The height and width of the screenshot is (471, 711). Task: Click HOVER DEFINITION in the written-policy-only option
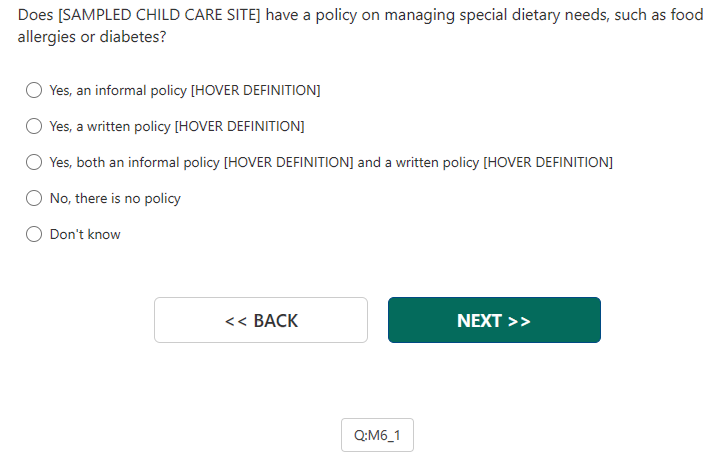point(239,126)
